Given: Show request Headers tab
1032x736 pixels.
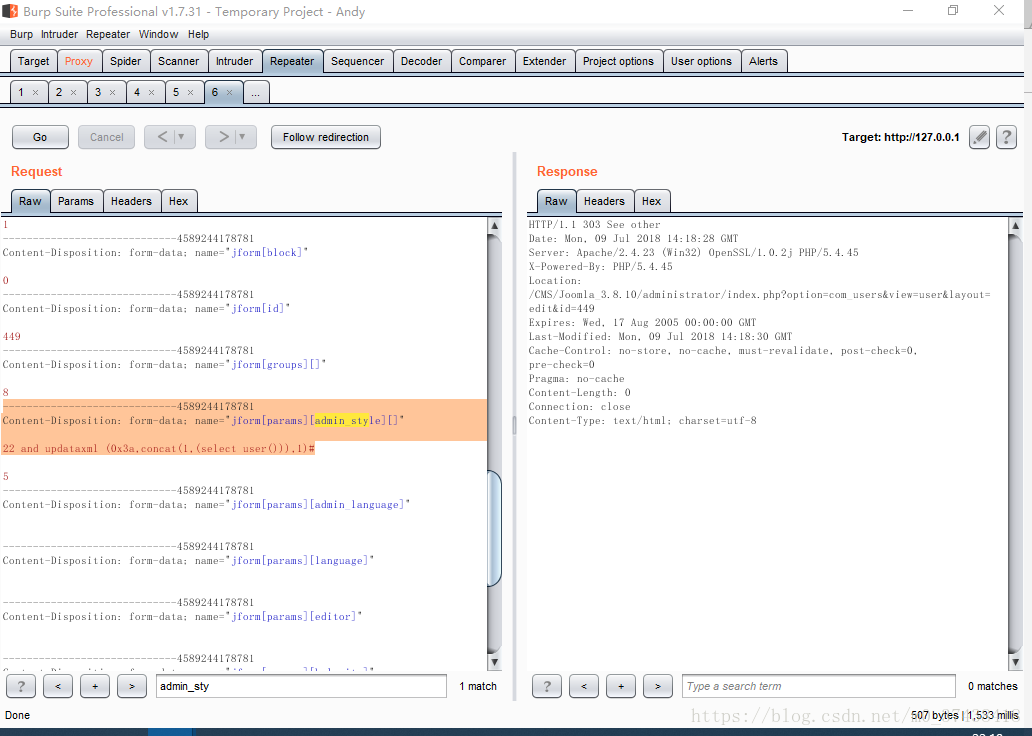Looking at the screenshot, I should [x=131, y=201].
